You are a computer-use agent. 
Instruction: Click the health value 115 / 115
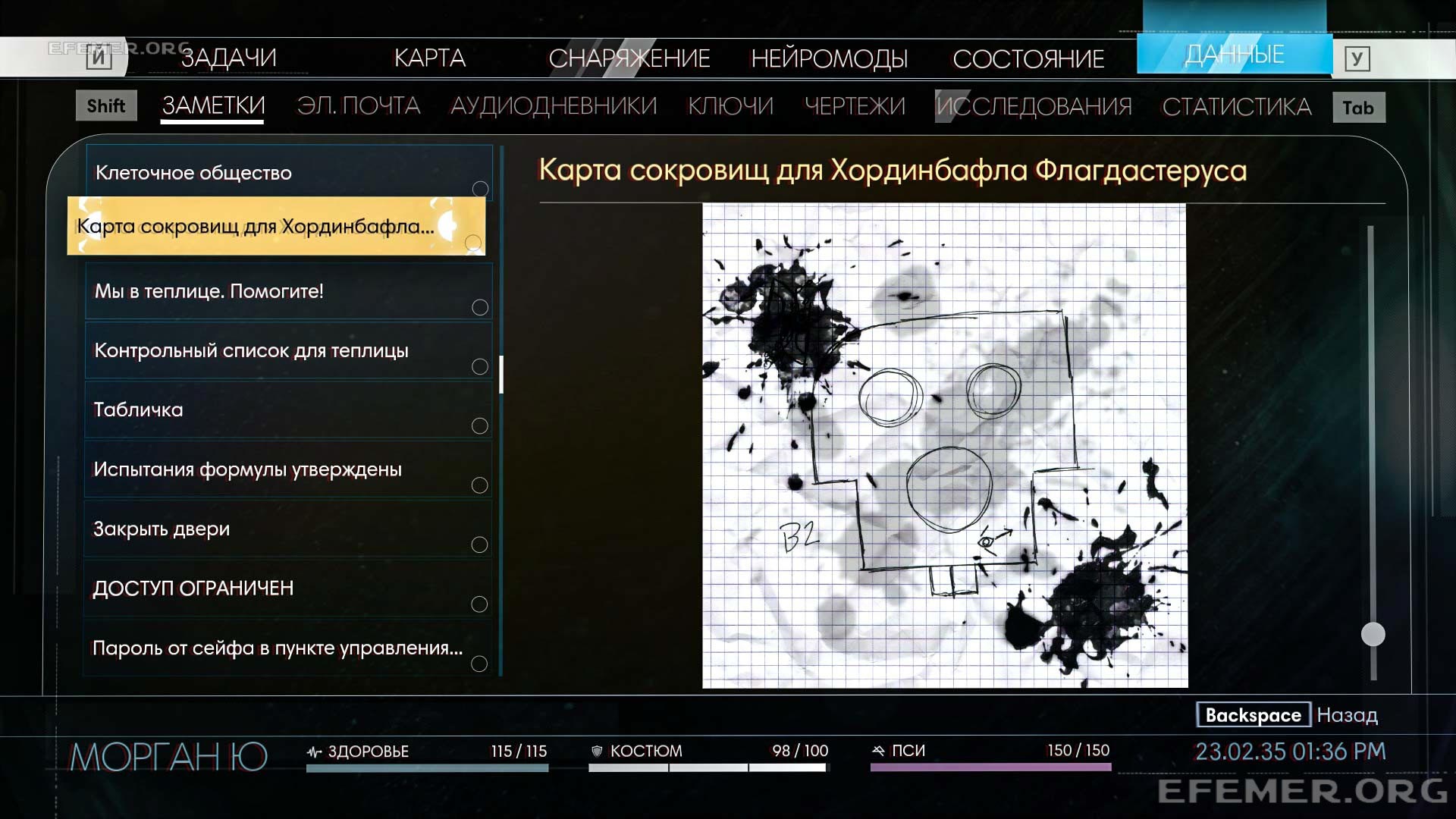[x=519, y=751]
